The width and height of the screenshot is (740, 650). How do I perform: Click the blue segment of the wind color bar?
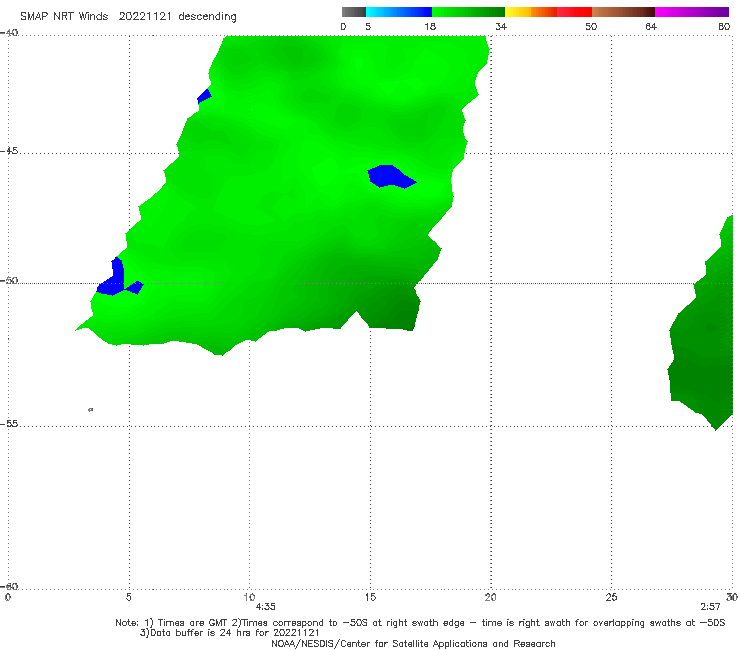[x=399, y=12]
